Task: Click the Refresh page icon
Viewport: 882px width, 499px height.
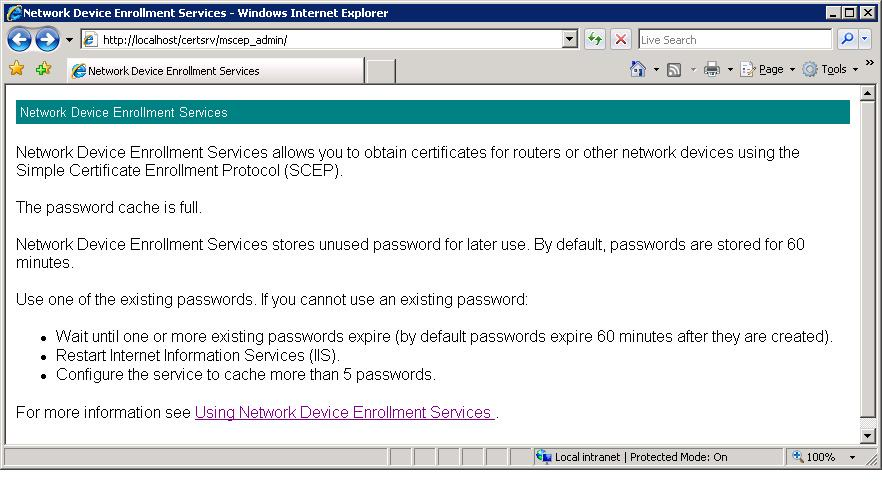Action: coord(596,40)
